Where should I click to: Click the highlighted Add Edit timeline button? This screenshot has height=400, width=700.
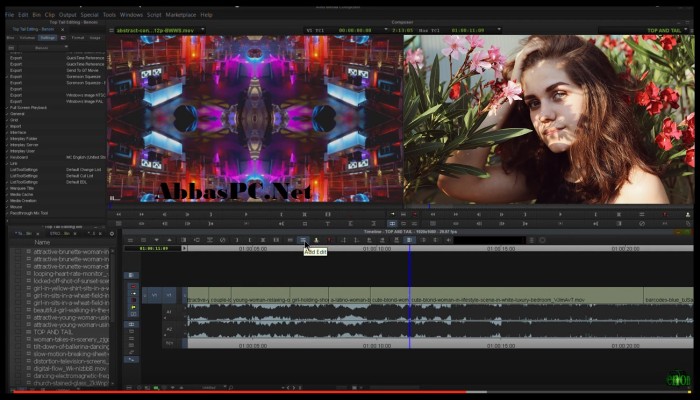[x=303, y=240]
